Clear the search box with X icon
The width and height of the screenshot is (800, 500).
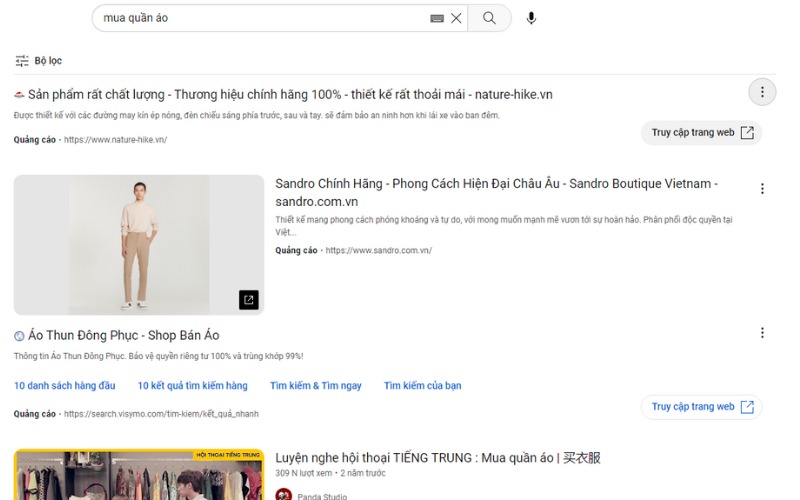point(456,18)
